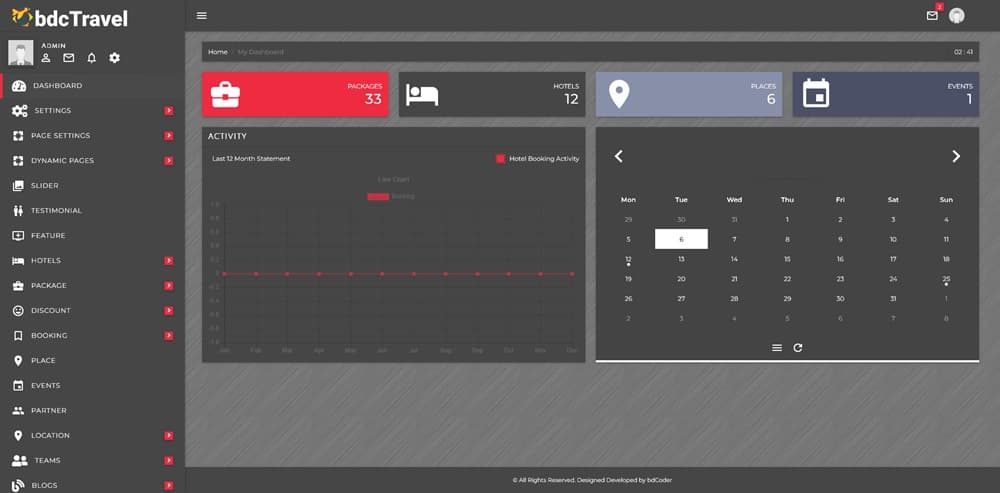The image size is (1000, 493).
Task: Open the calendar list view icon
Action: point(777,347)
